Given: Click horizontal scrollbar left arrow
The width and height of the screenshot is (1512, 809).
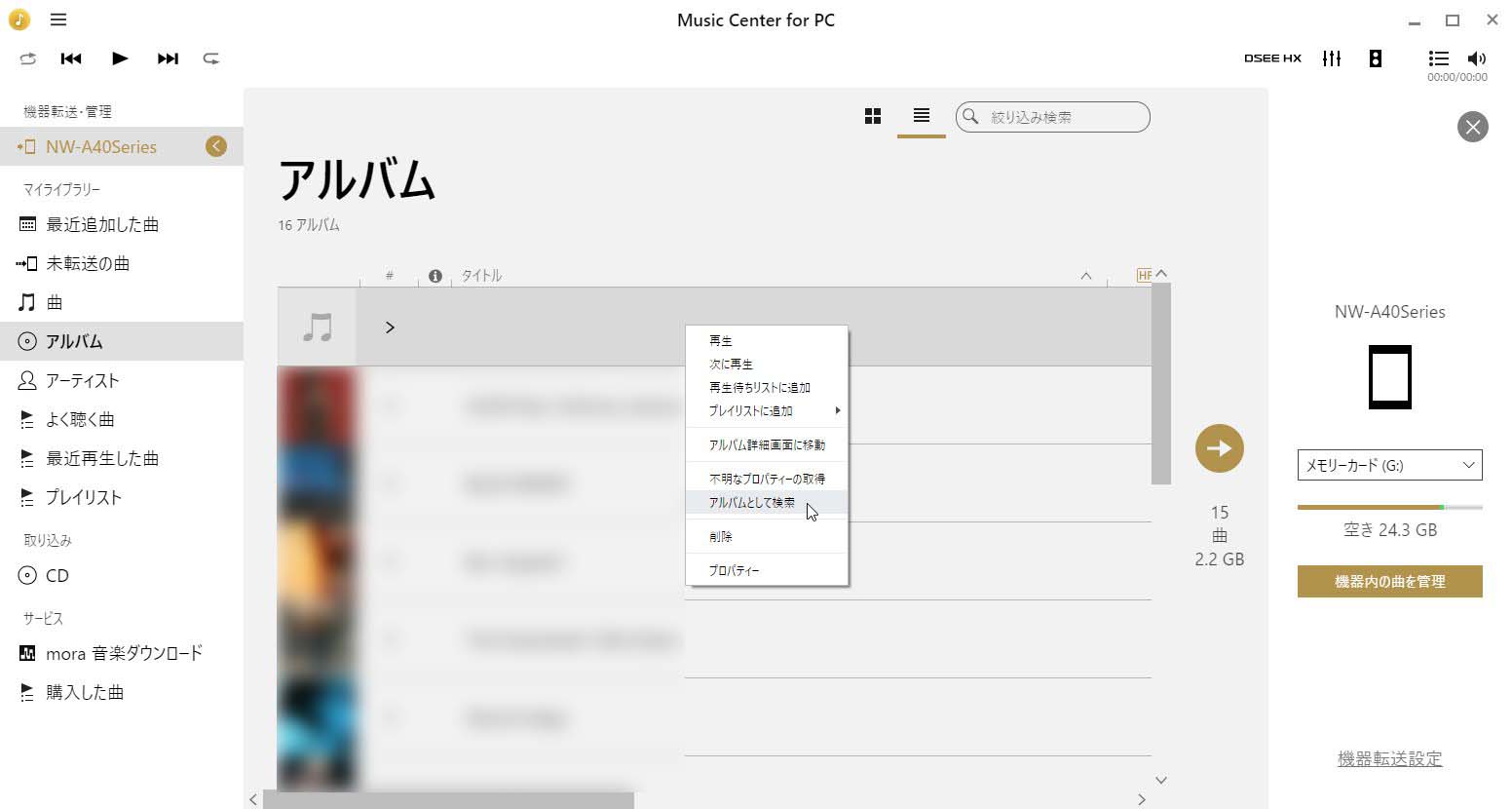Looking at the screenshot, I should [253, 799].
